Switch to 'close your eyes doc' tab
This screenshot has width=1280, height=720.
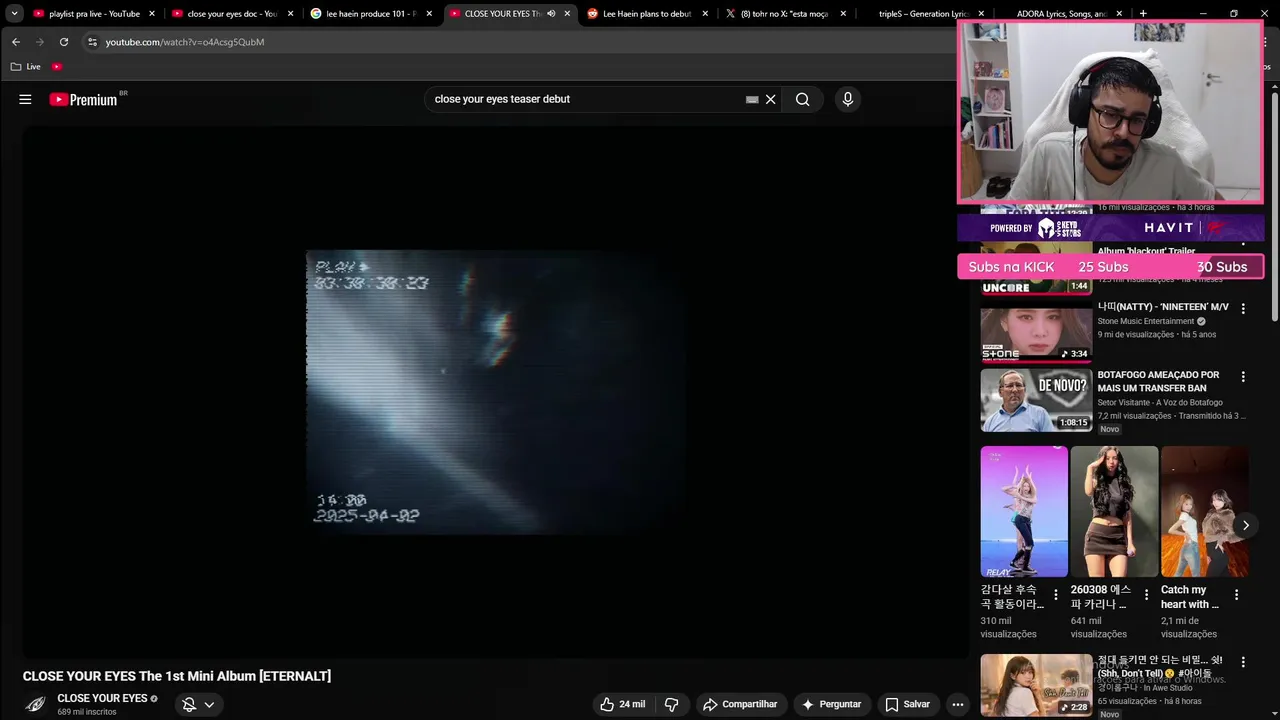point(232,14)
